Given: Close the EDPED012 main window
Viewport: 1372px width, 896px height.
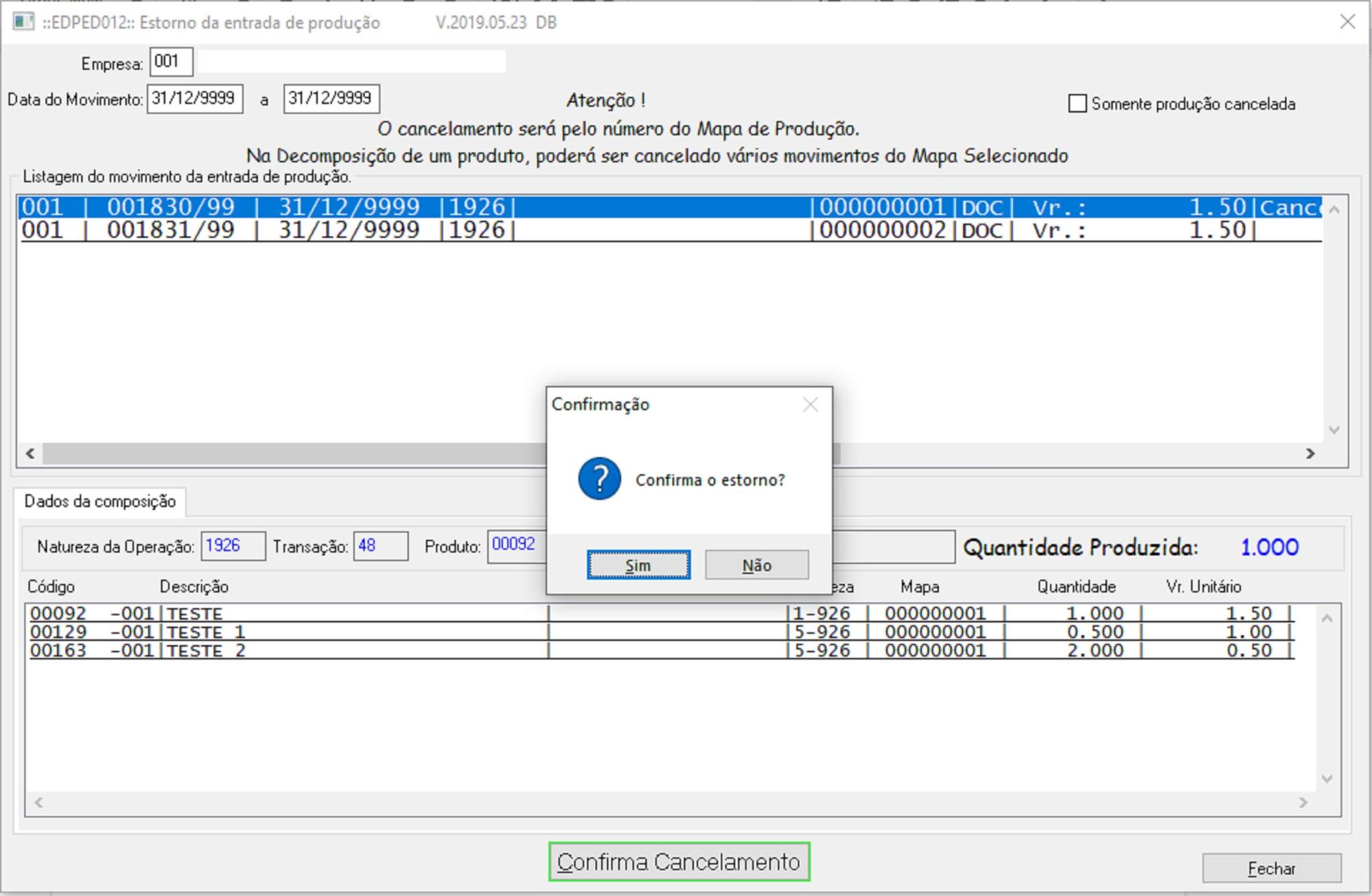Looking at the screenshot, I should point(1347,22).
